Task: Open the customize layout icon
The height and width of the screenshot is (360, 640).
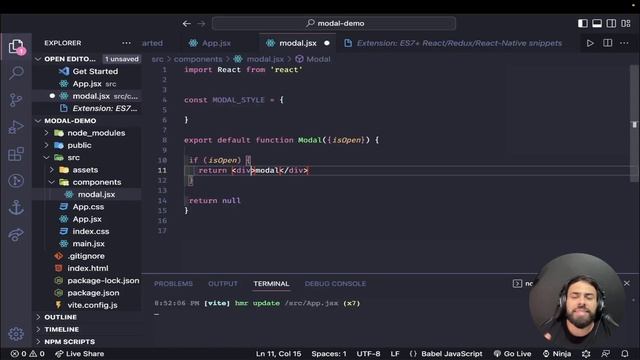Action: coord(626,23)
